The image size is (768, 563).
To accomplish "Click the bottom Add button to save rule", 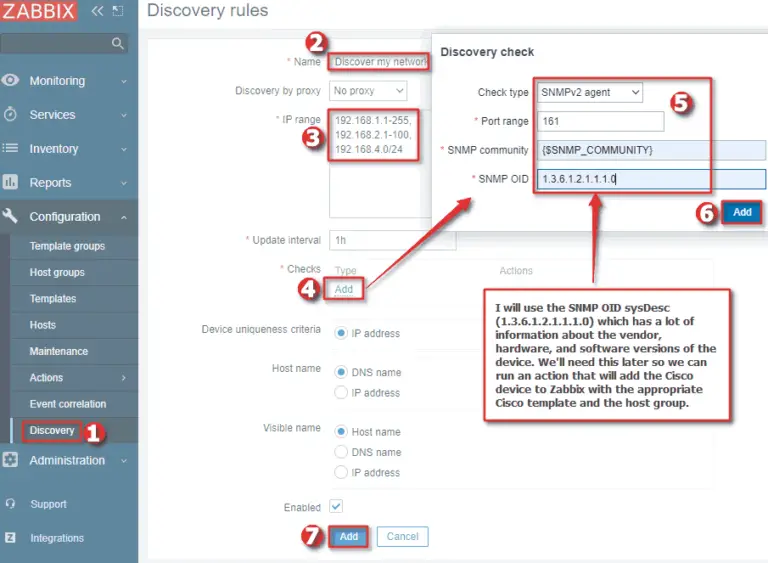I will point(349,536).
